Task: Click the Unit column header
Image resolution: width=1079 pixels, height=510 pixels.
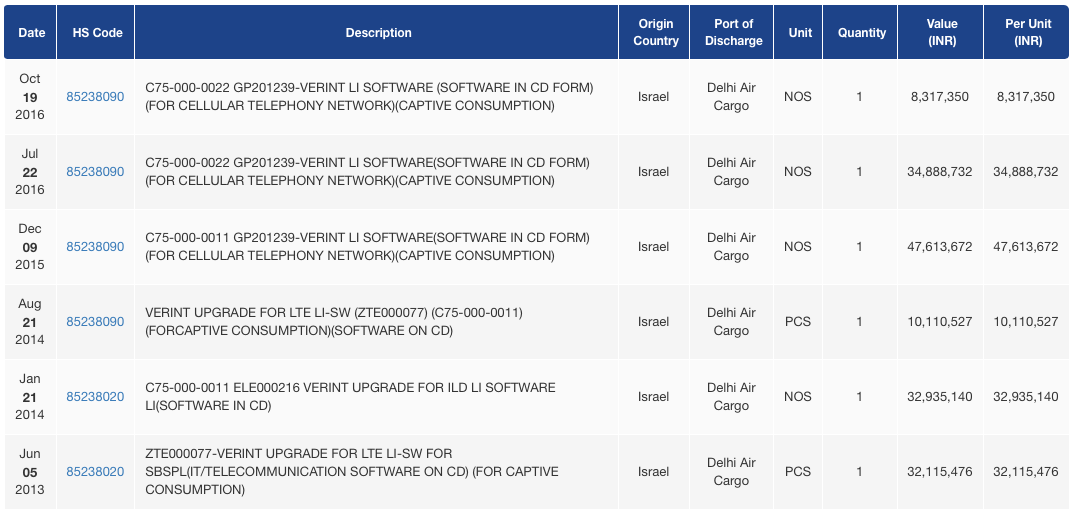Action: pyautogui.click(x=800, y=33)
